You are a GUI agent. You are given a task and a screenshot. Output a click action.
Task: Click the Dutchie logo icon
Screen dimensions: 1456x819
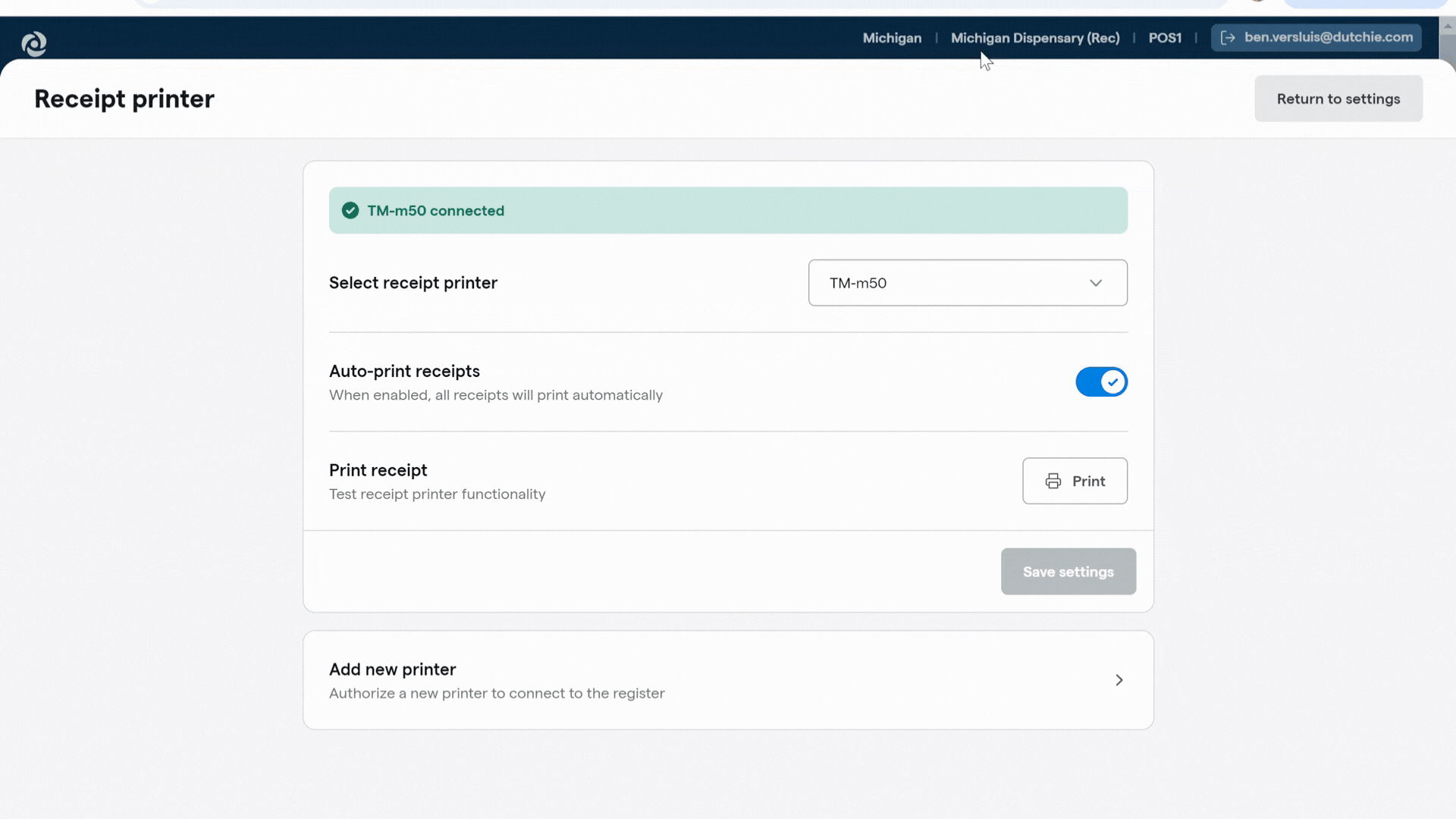coord(34,44)
